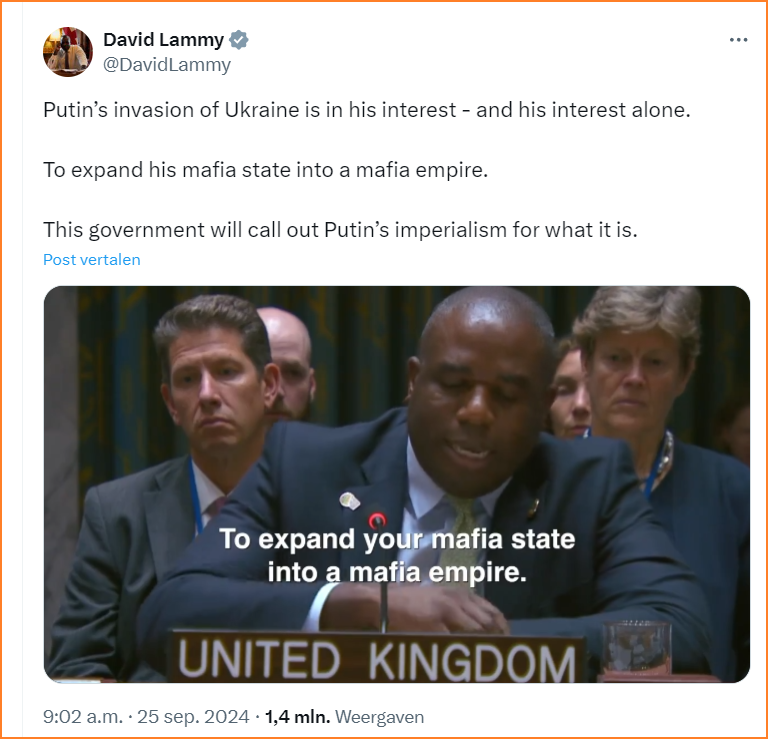This screenshot has width=768, height=739.
Task: Click the 25 sep. 2024 date
Action: (193, 717)
